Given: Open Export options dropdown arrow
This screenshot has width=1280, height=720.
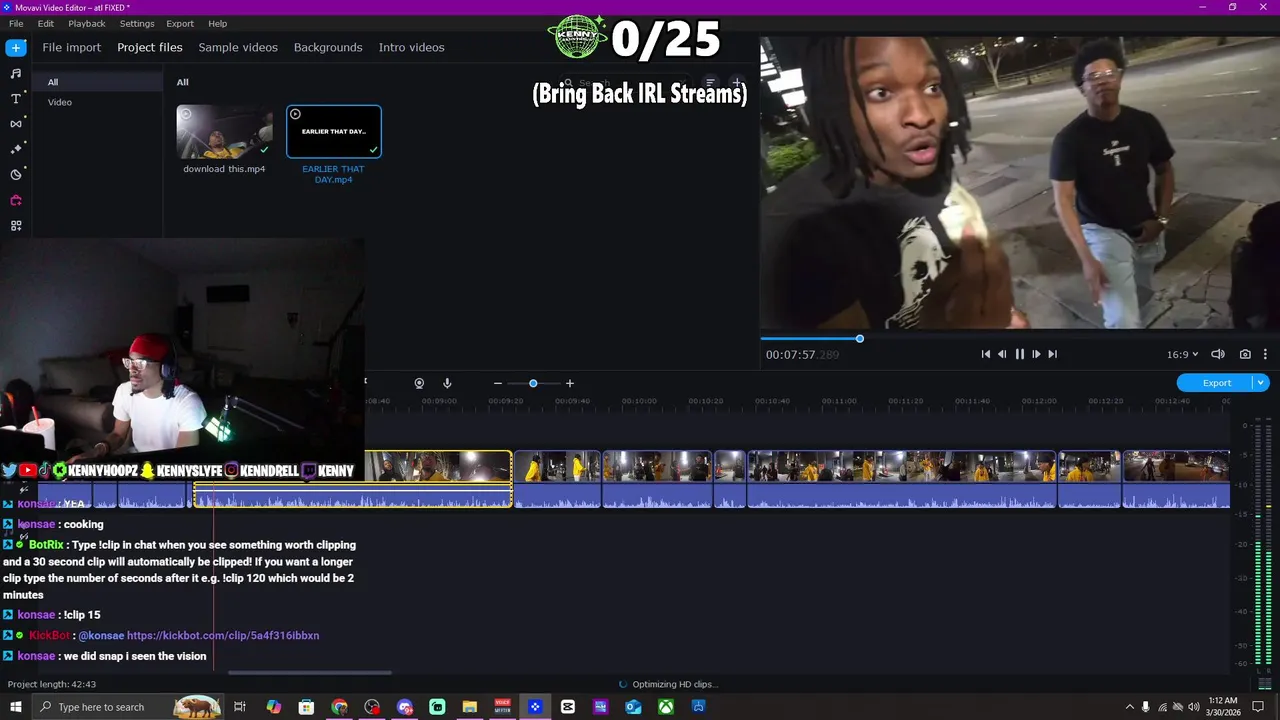Looking at the screenshot, I should coord(1261,383).
